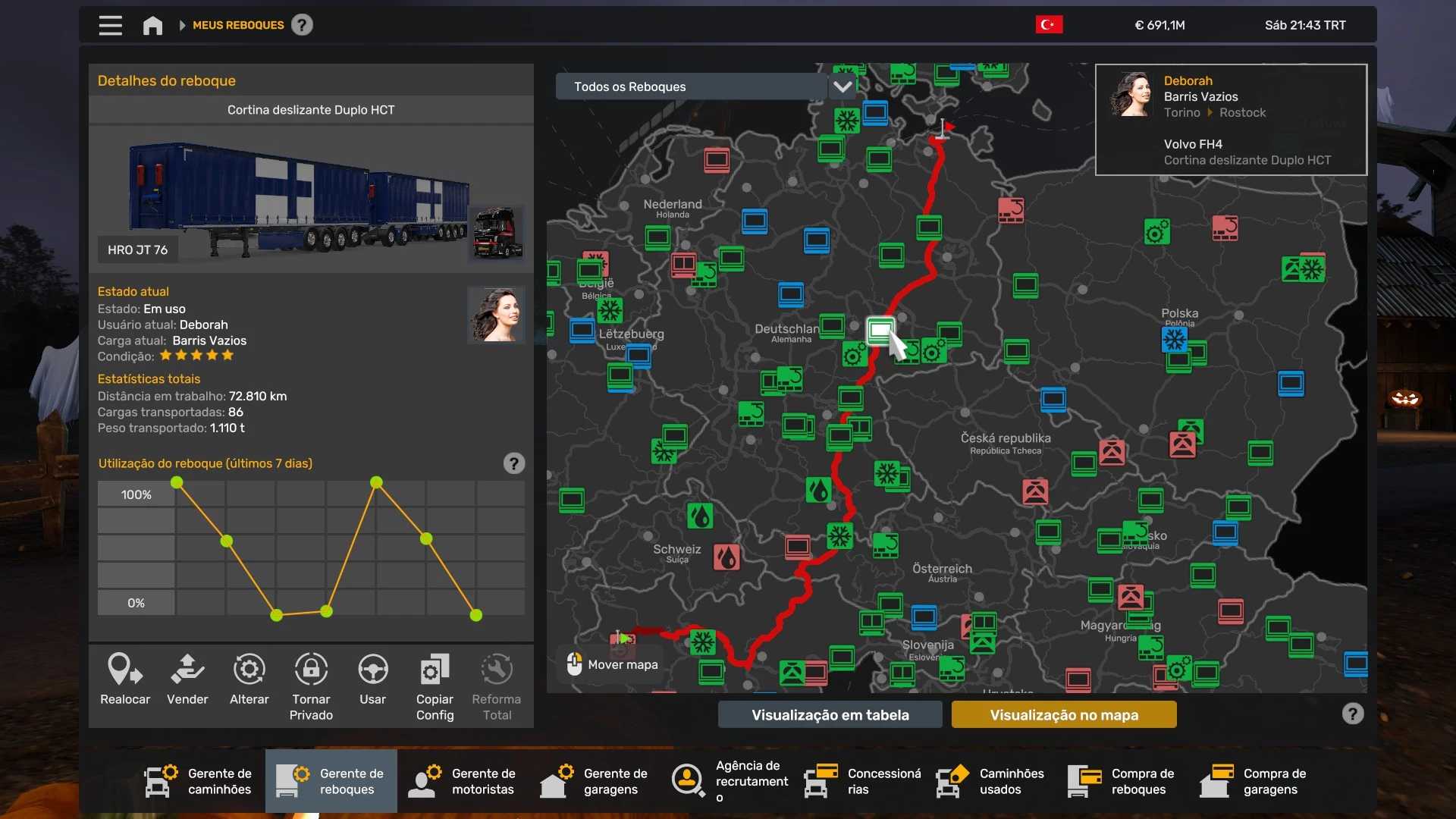Open Compra de reboques
1456x819 pixels.
coord(1122,781)
